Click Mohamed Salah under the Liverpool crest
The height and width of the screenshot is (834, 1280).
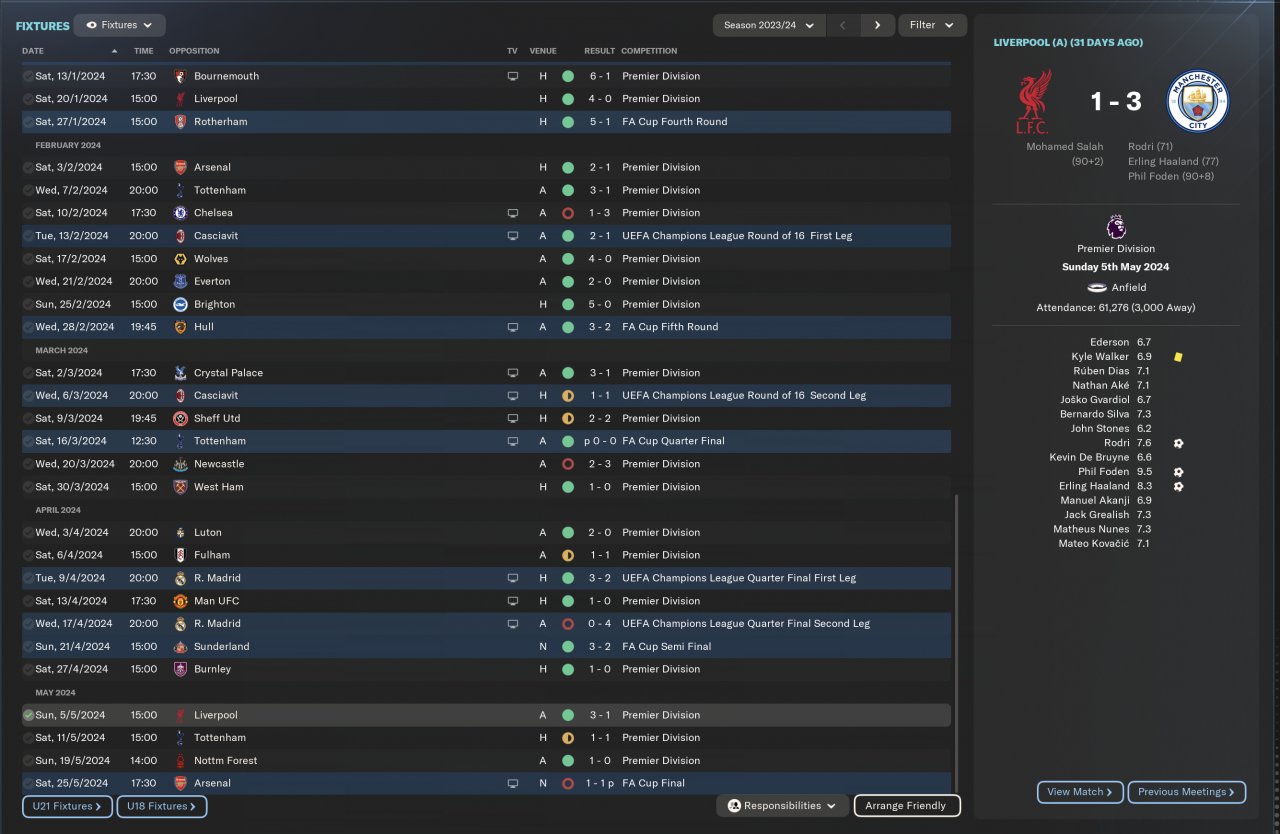(1065, 147)
